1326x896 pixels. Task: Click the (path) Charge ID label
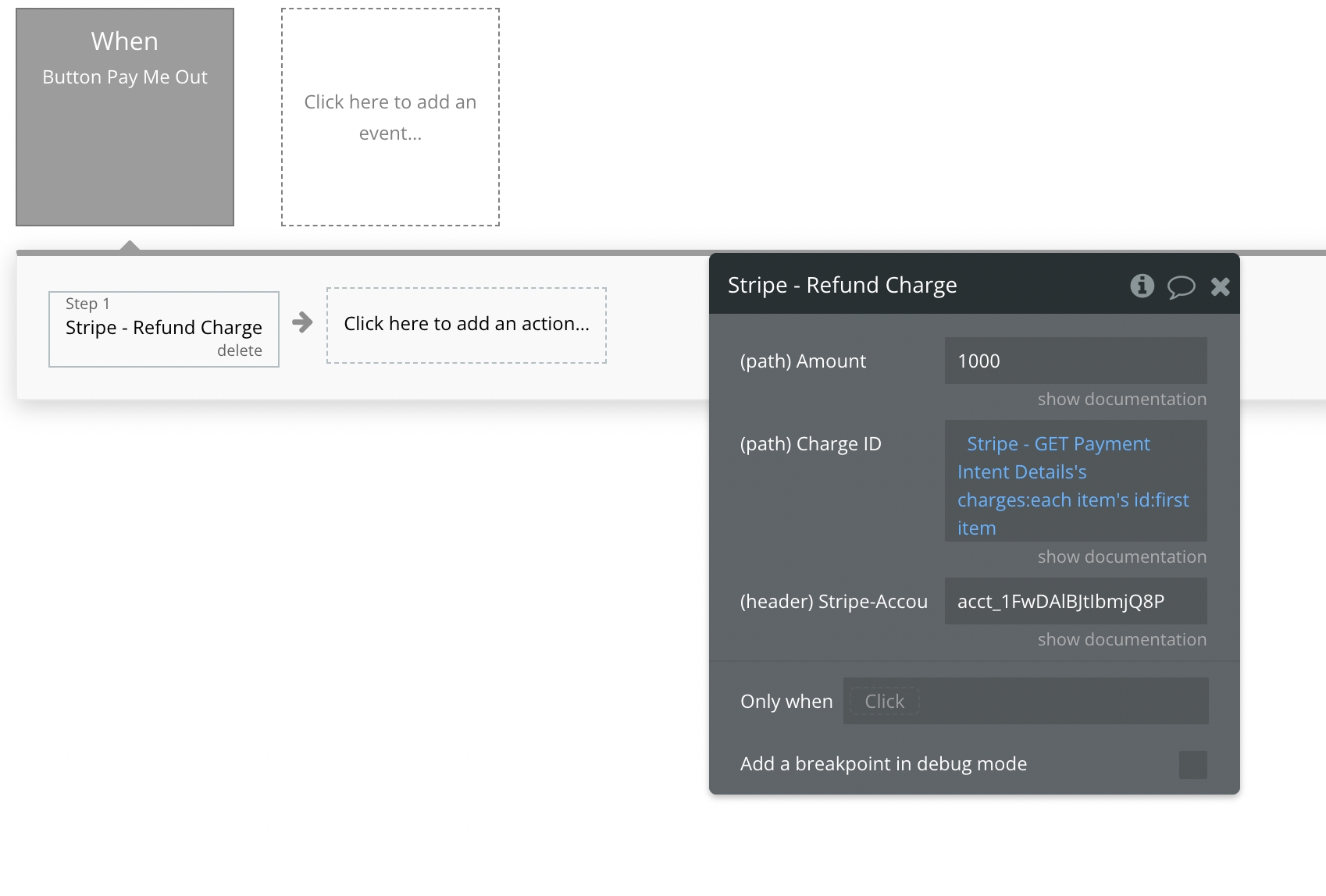(811, 444)
